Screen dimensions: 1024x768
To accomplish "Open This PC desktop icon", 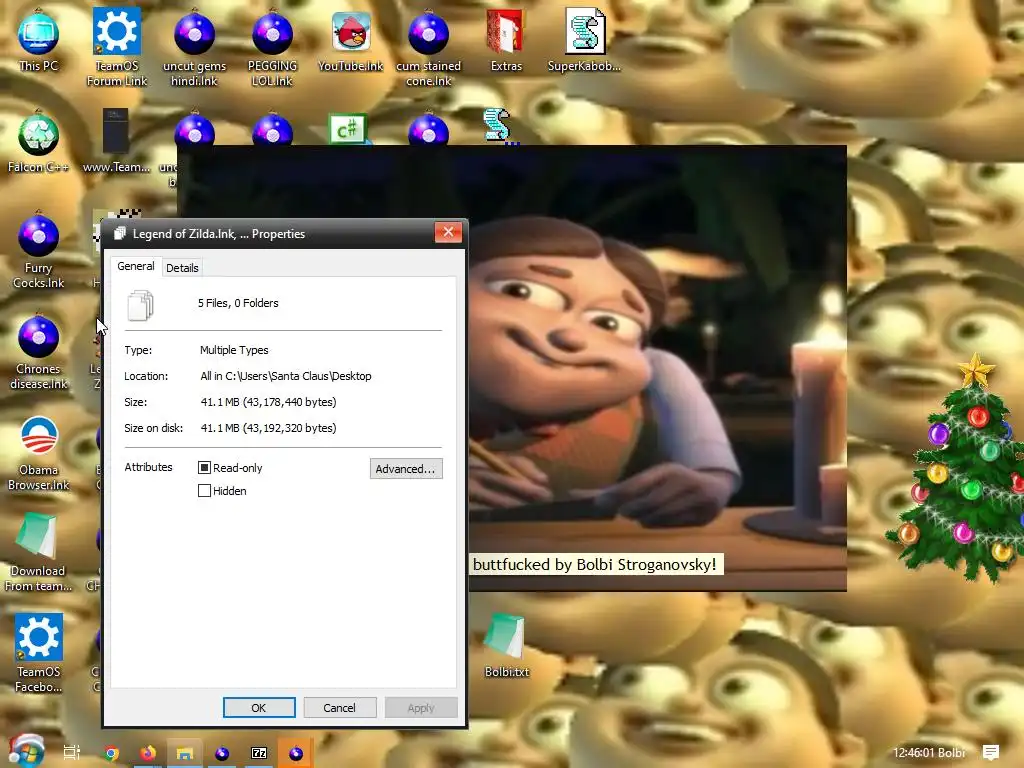I will pyautogui.click(x=39, y=40).
